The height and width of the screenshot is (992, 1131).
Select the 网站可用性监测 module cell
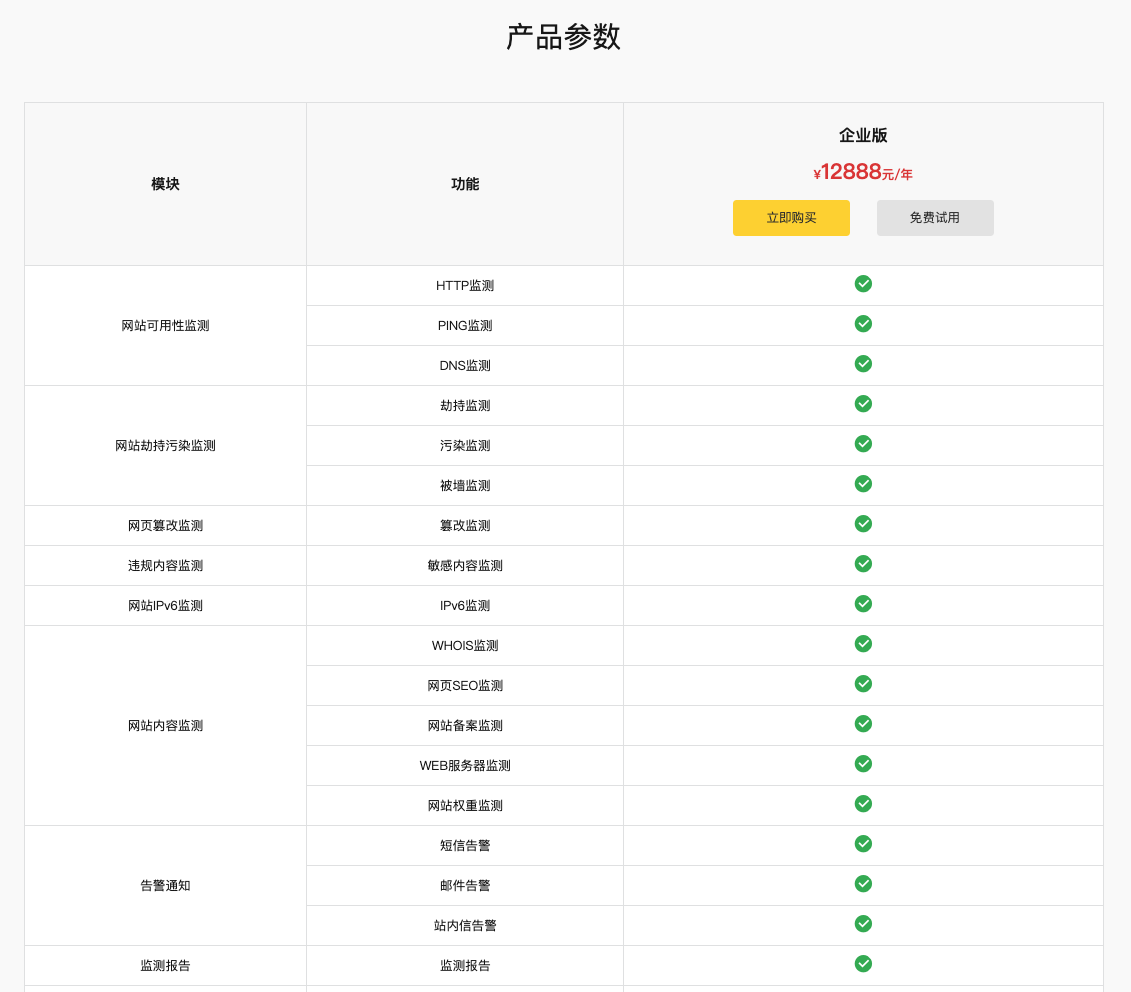coord(165,326)
